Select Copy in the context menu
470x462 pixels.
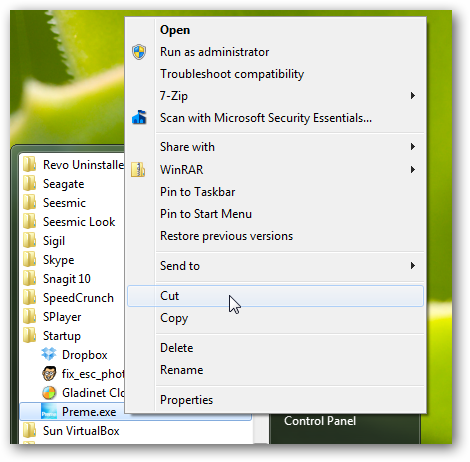pos(275,318)
